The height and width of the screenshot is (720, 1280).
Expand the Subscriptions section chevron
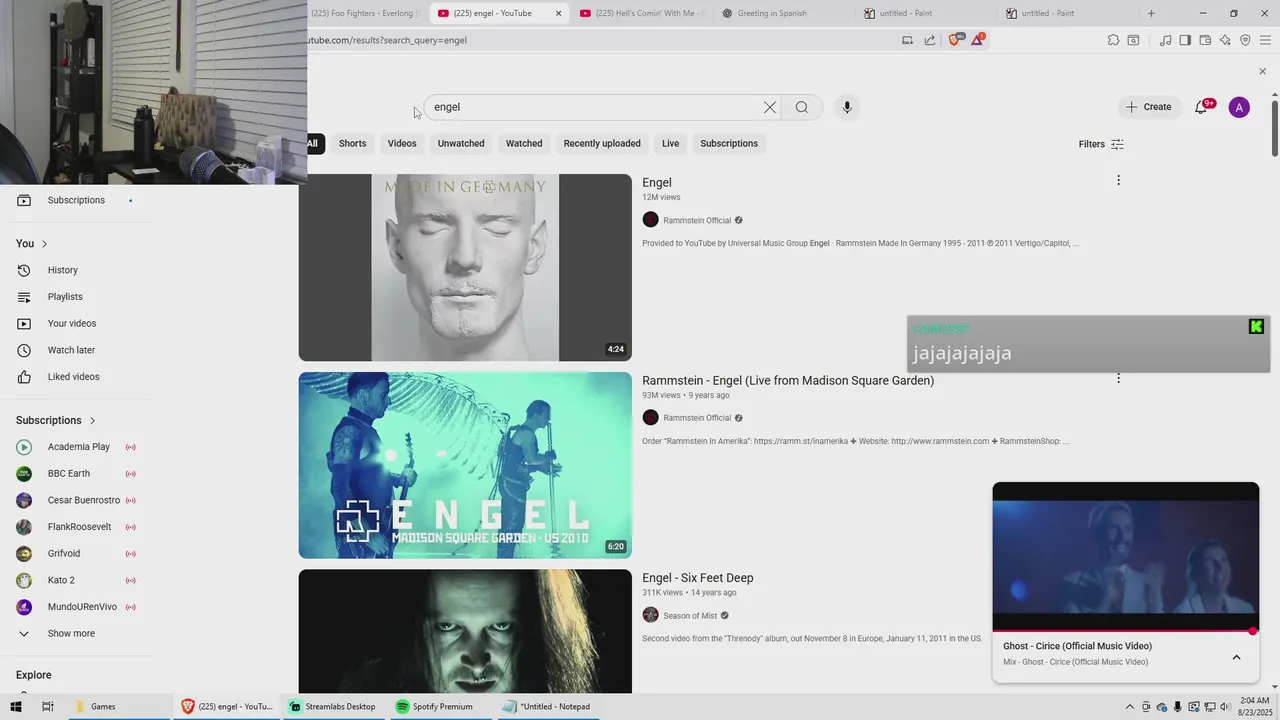coord(92,421)
